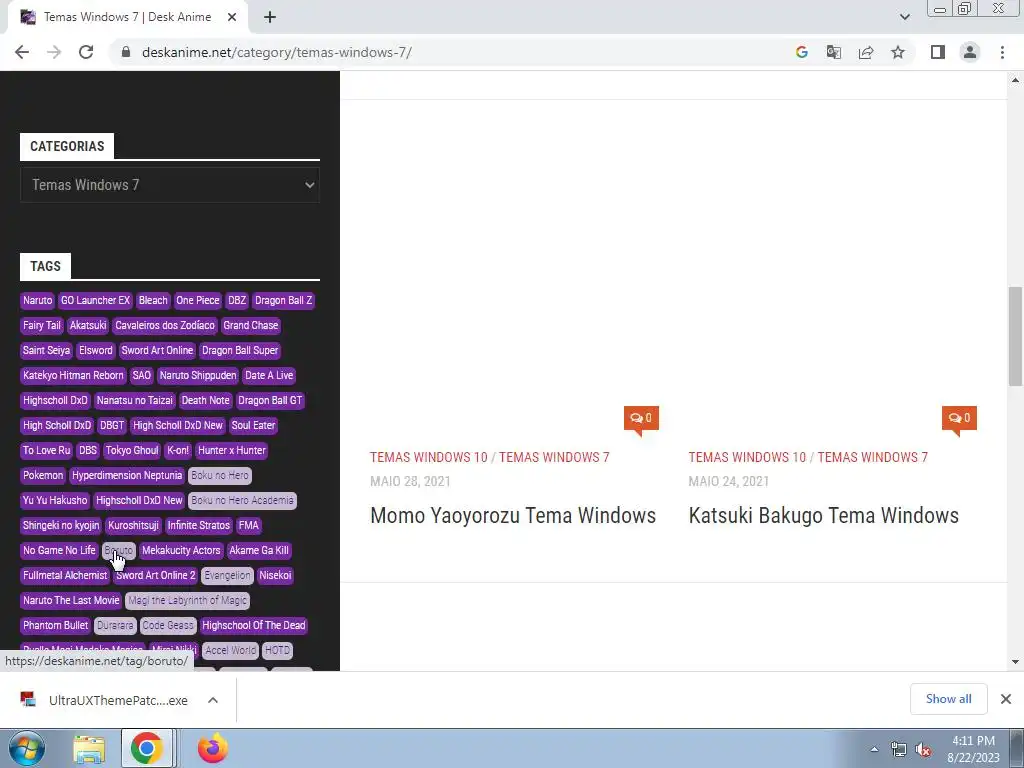The height and width of the screenshot is (768, 1024).
Task: Click Fullmetal Alchemist tag
Action: tap(65, 575)
